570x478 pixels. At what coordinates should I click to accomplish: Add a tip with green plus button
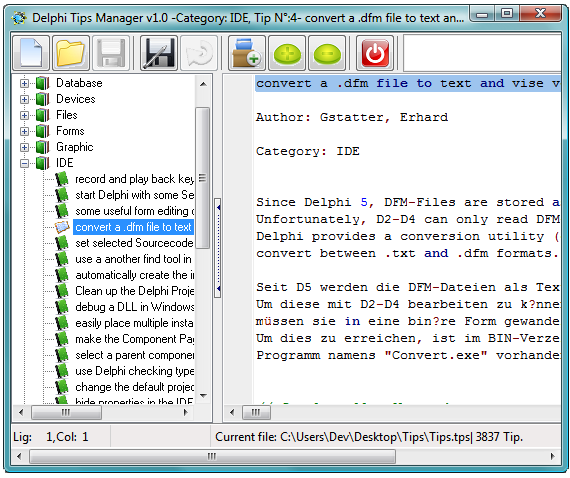[x=287, y=53]
